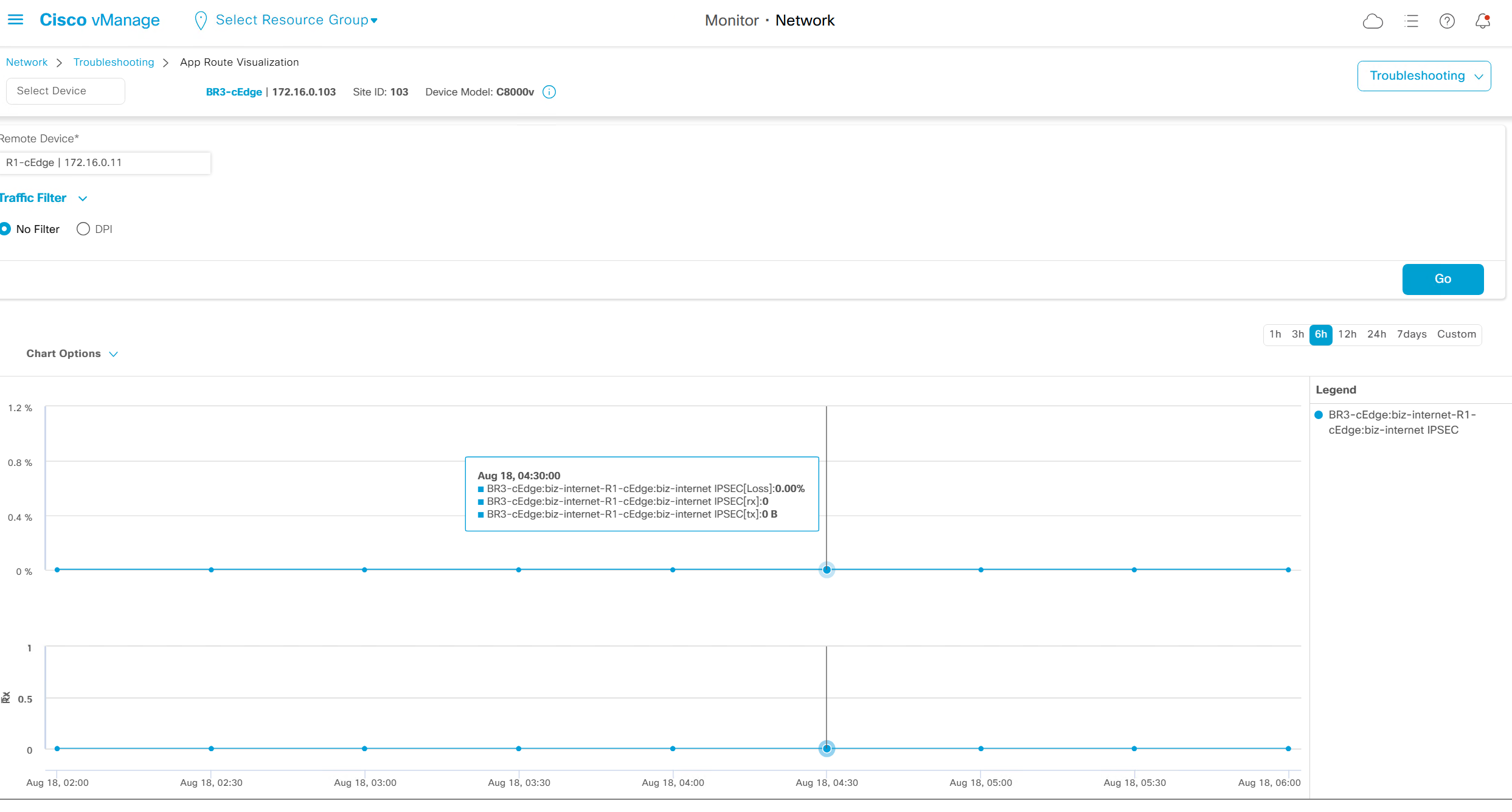Open the notifications bell icon
The image size is (1512, 812).
[1483, 21]
